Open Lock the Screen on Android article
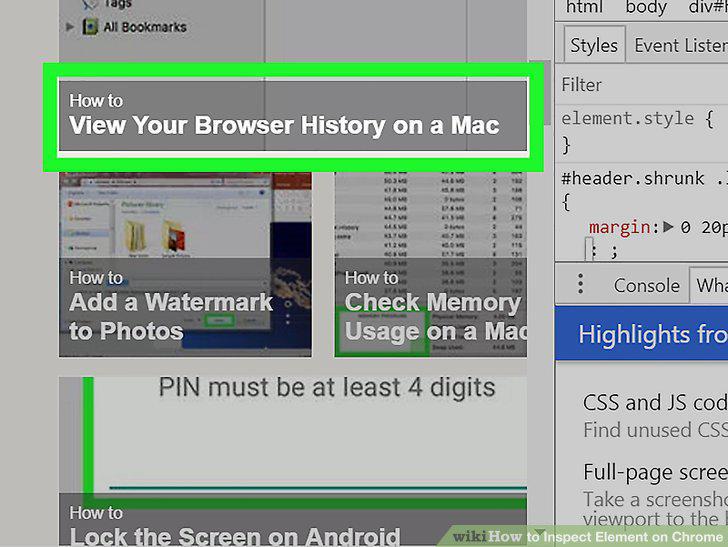This screenshot has height=547, width=728. click(293, 462)
